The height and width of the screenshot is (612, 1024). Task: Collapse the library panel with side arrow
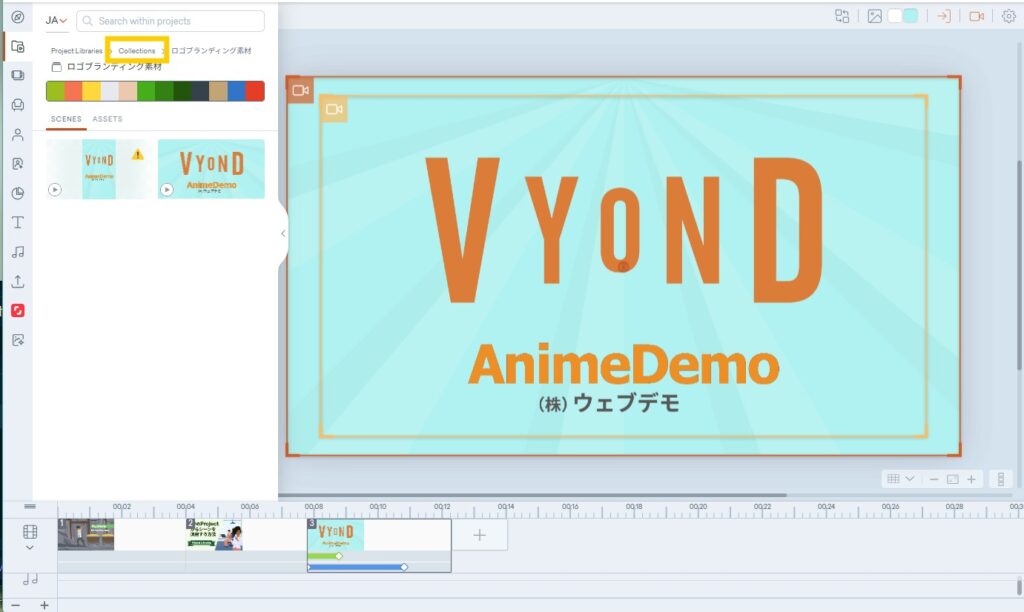tap(283, 233)
